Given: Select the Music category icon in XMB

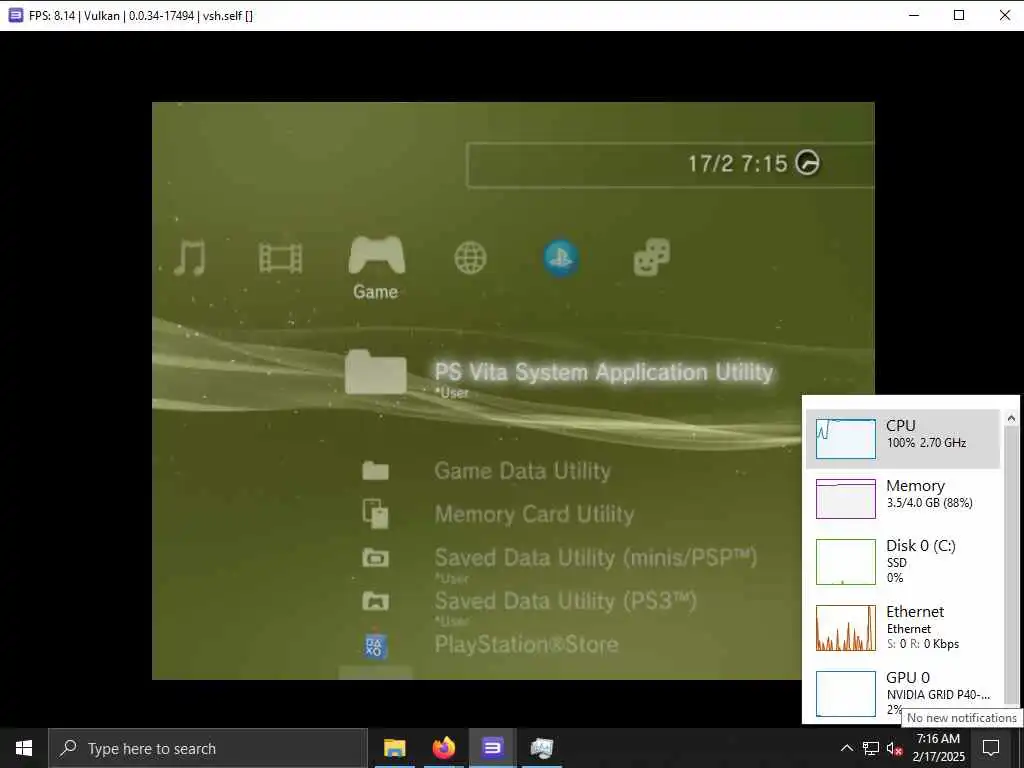Looking at the screenshot, I should (x=190, y=258).
